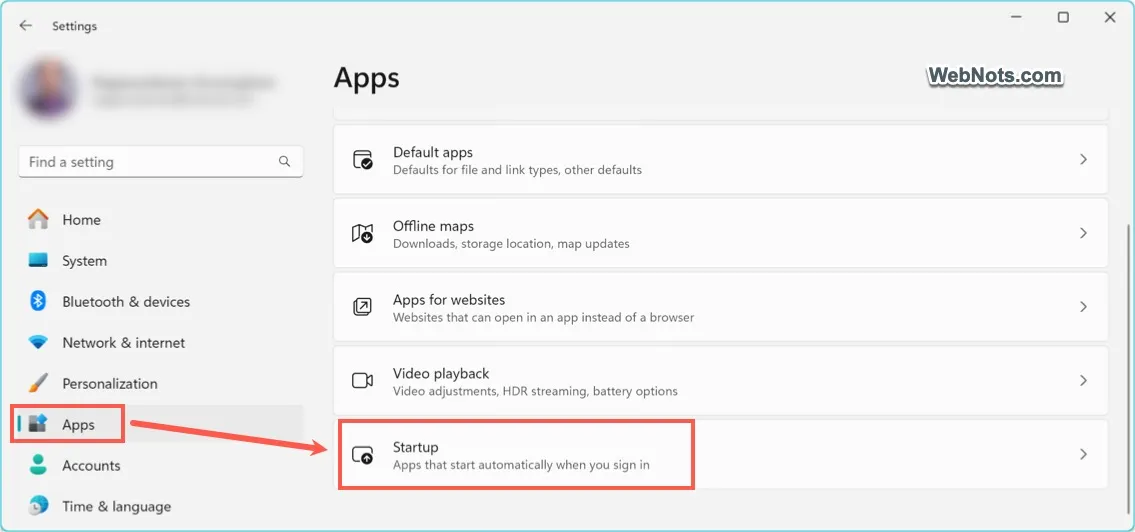
Task: Click the user profile avatar
Action: 48,90
